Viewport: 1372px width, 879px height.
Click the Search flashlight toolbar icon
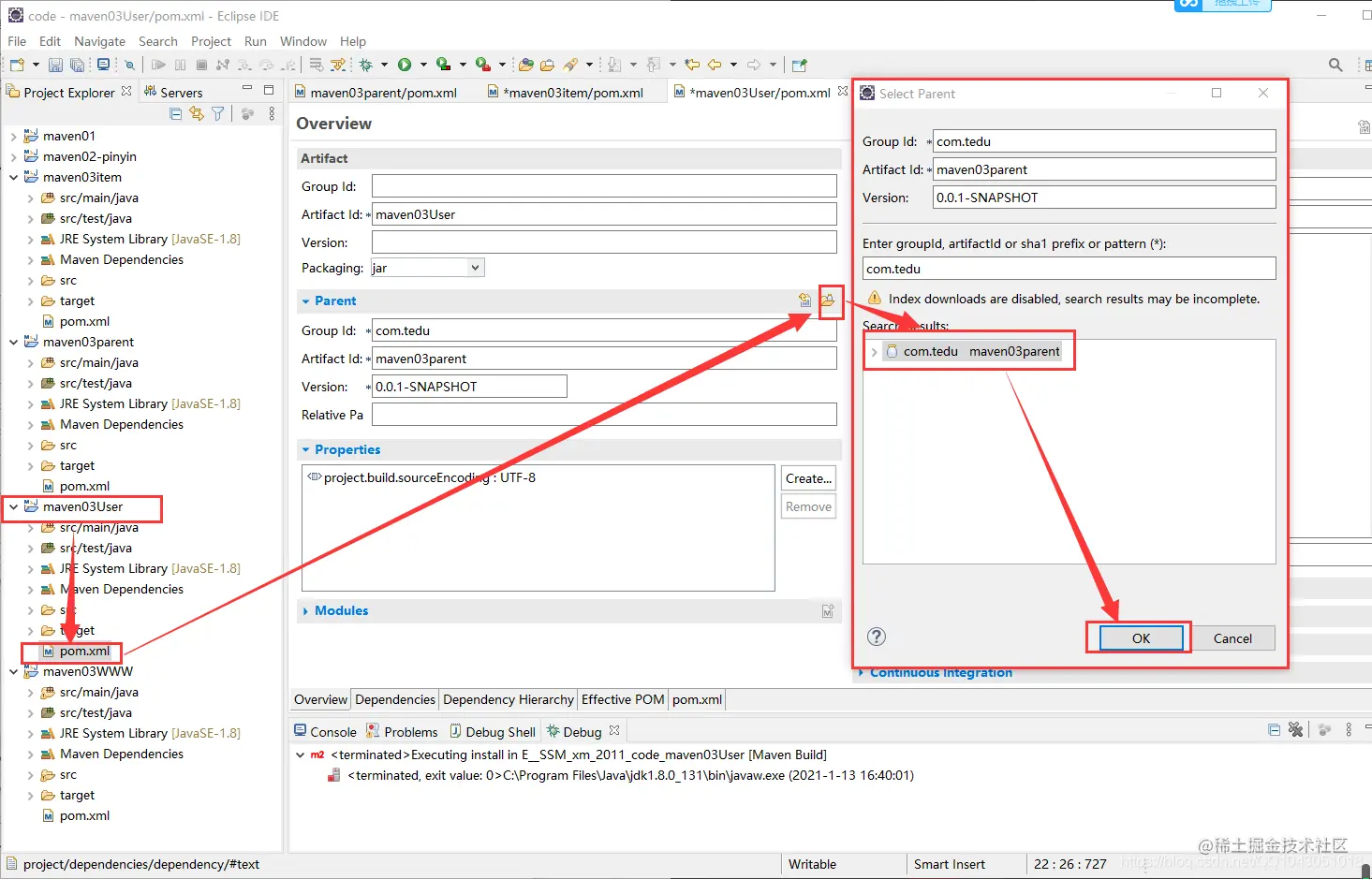tap(570, 65)
